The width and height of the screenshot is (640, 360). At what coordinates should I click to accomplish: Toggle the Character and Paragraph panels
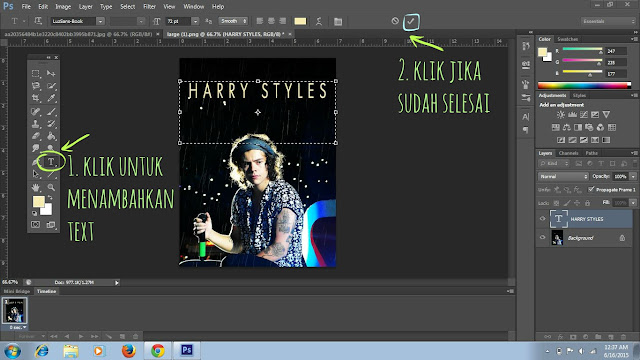point(338,21)
